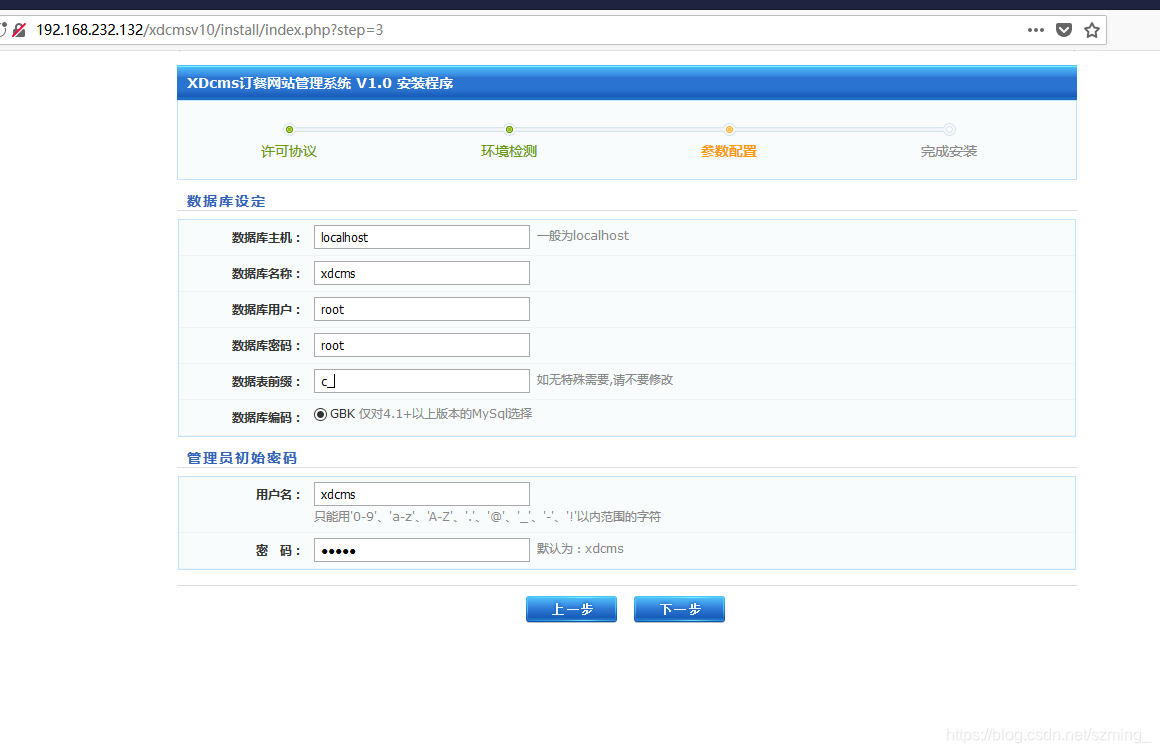Proceed with the 下一步 button

coord(679,610)
